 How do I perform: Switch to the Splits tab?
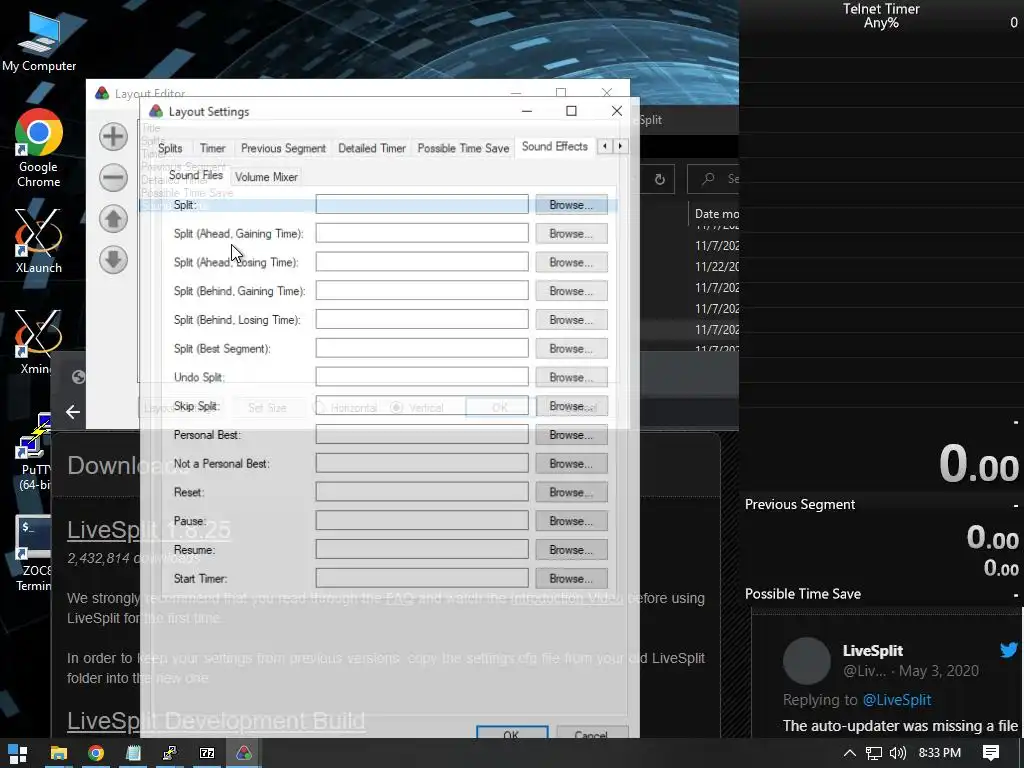pyautogui.click(x=170, y=148)
